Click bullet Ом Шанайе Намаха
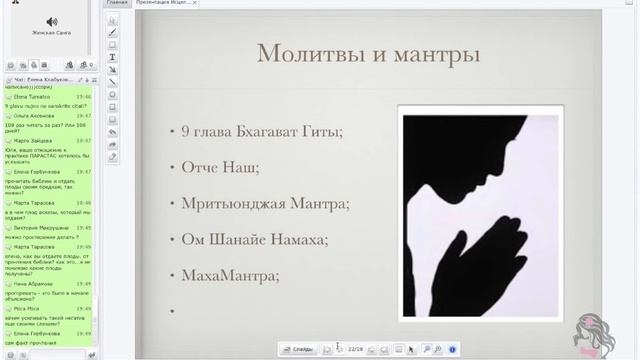 [x=255, y=239]
